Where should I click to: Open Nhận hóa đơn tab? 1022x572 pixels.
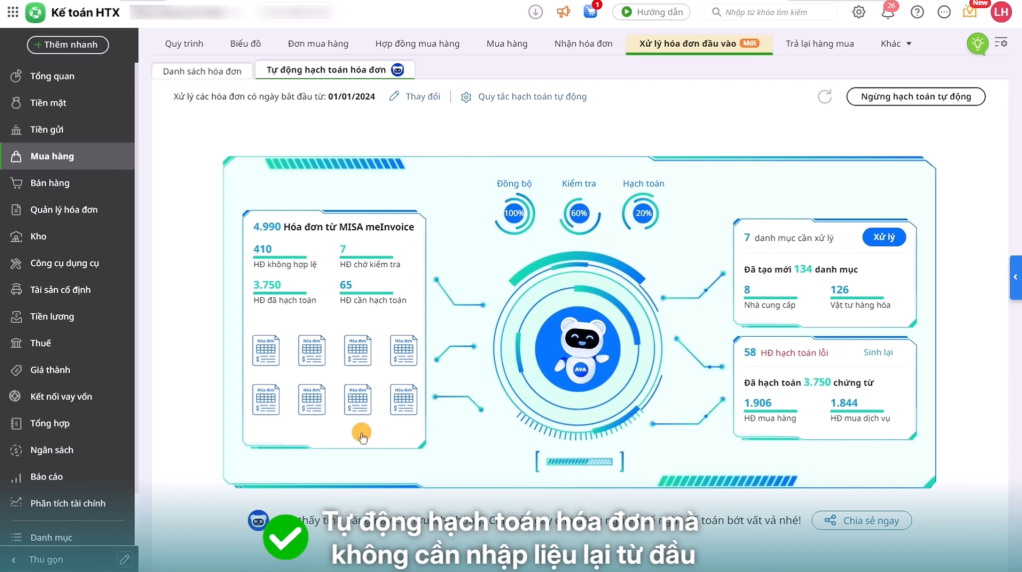coord(583,44)
